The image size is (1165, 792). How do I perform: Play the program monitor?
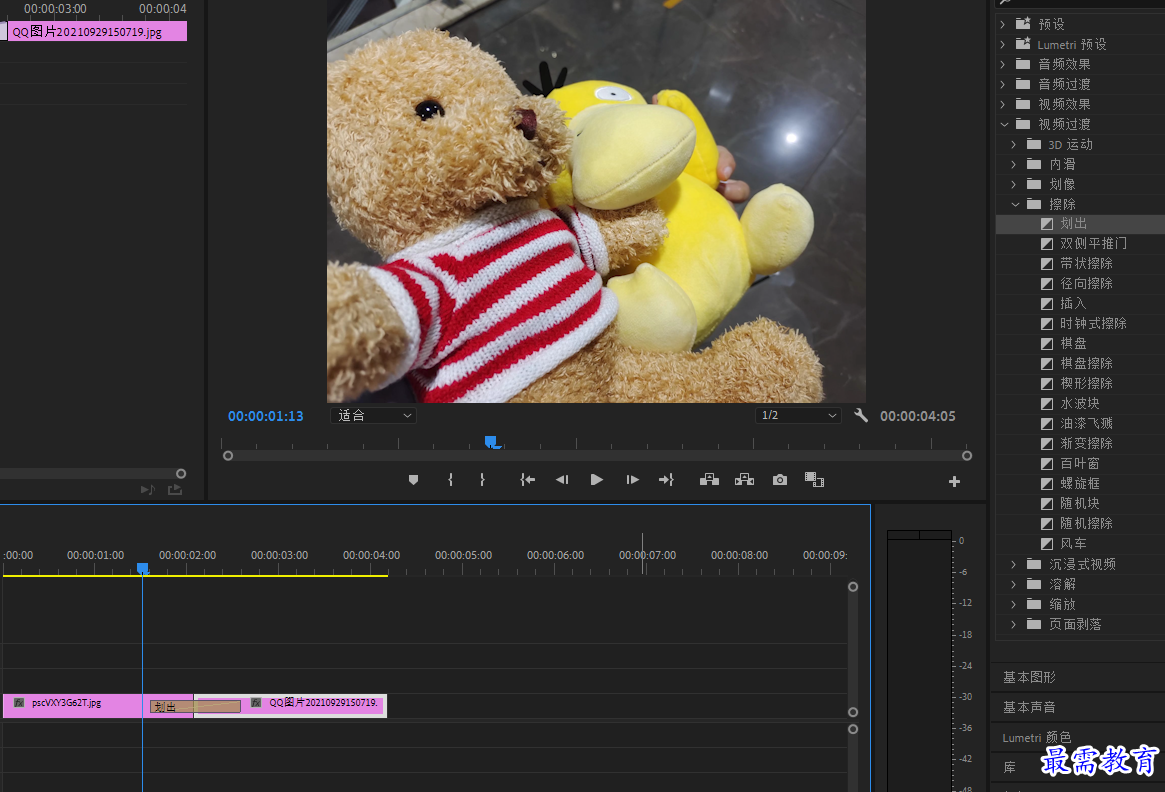(x=597, y=480)
